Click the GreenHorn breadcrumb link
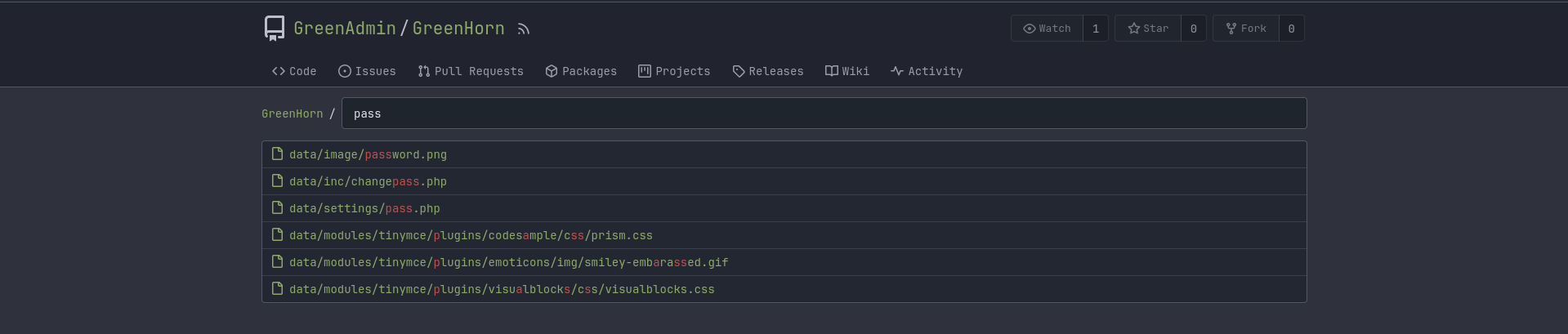The height and width of the screenshot is (334, 1568). pos(292,114)
